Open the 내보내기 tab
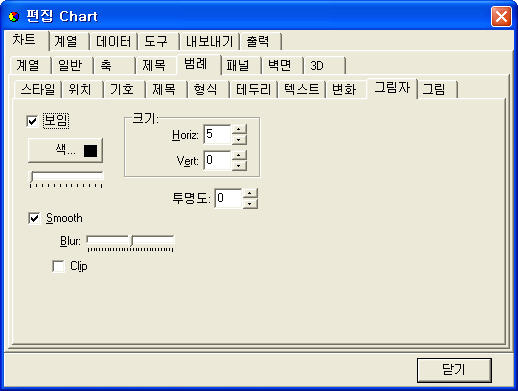The width and height of the screenshot is (518, 391). click(209, 42)
